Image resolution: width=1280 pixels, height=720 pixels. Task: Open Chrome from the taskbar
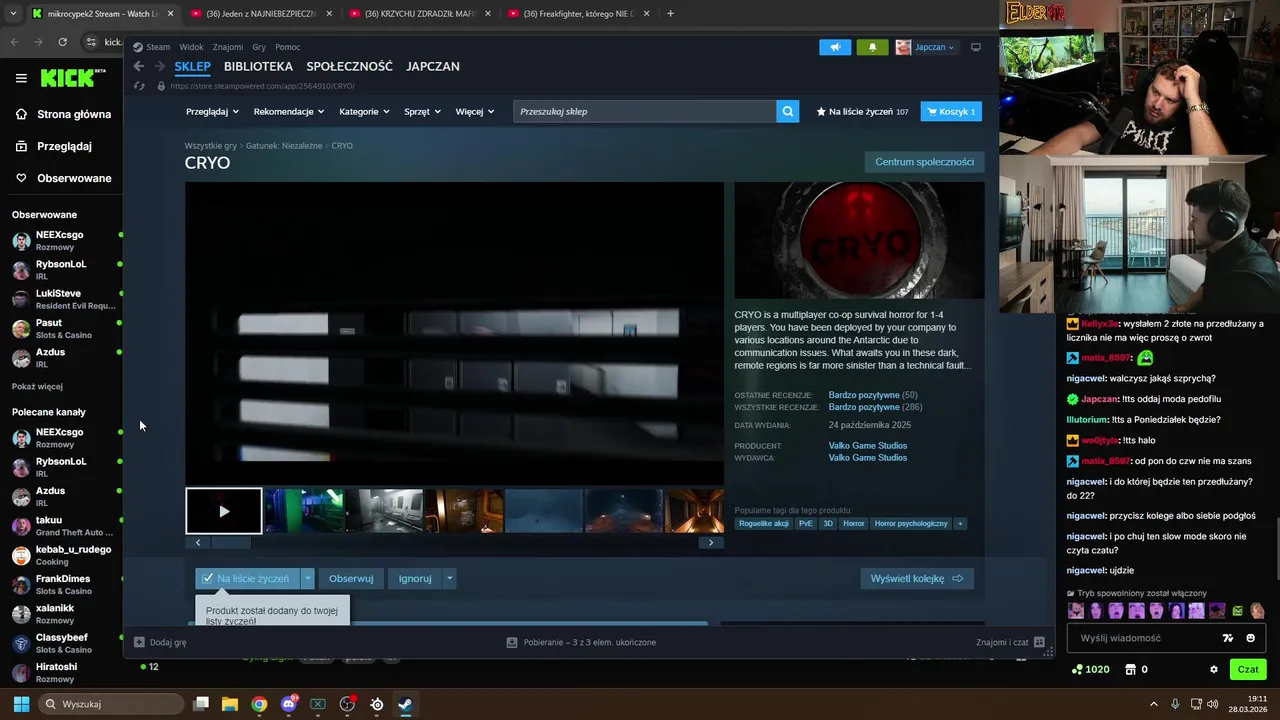[x=259, y=704]
